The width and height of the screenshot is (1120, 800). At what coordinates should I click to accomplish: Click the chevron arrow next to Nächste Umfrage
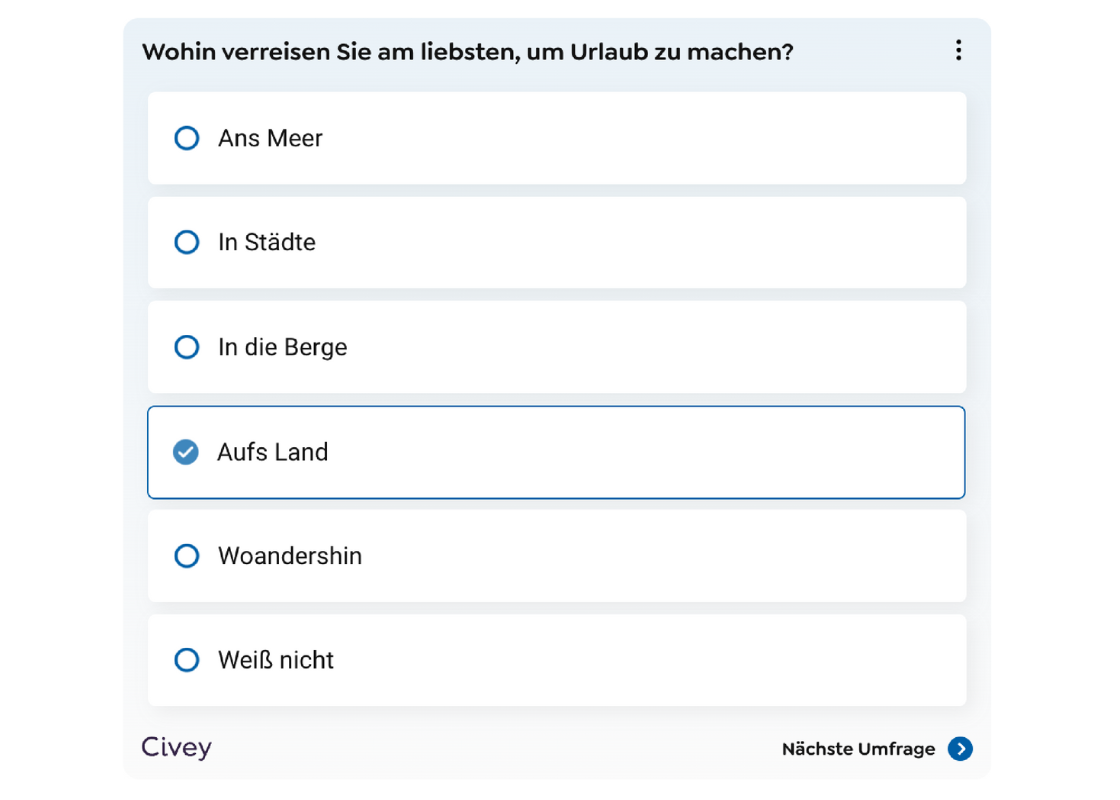tap(959, 748)
